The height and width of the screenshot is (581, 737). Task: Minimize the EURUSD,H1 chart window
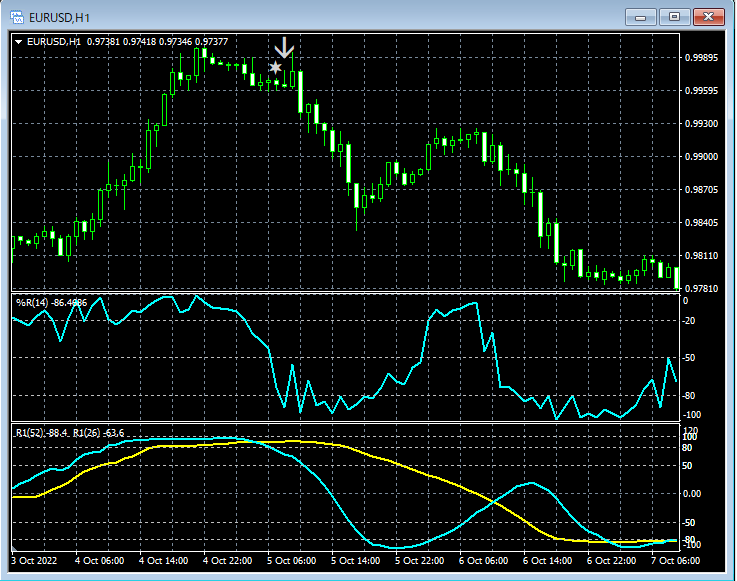click(641, 16)
